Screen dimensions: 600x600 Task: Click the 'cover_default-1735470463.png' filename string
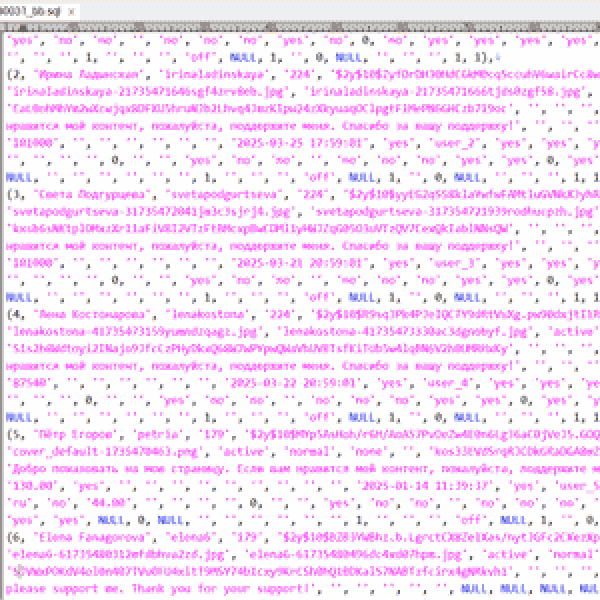point(90,450)
